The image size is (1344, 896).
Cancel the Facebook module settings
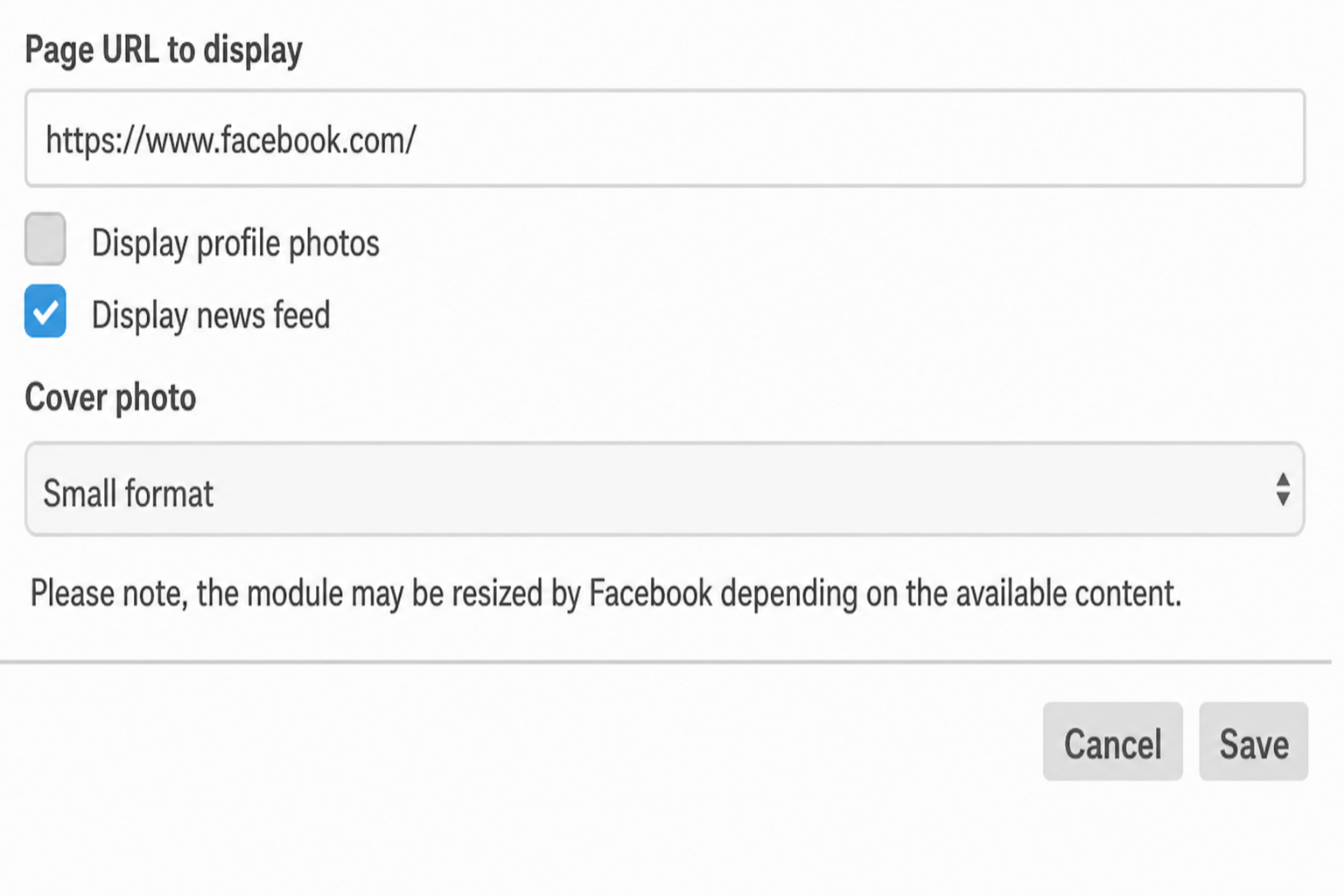[1113, 741]
